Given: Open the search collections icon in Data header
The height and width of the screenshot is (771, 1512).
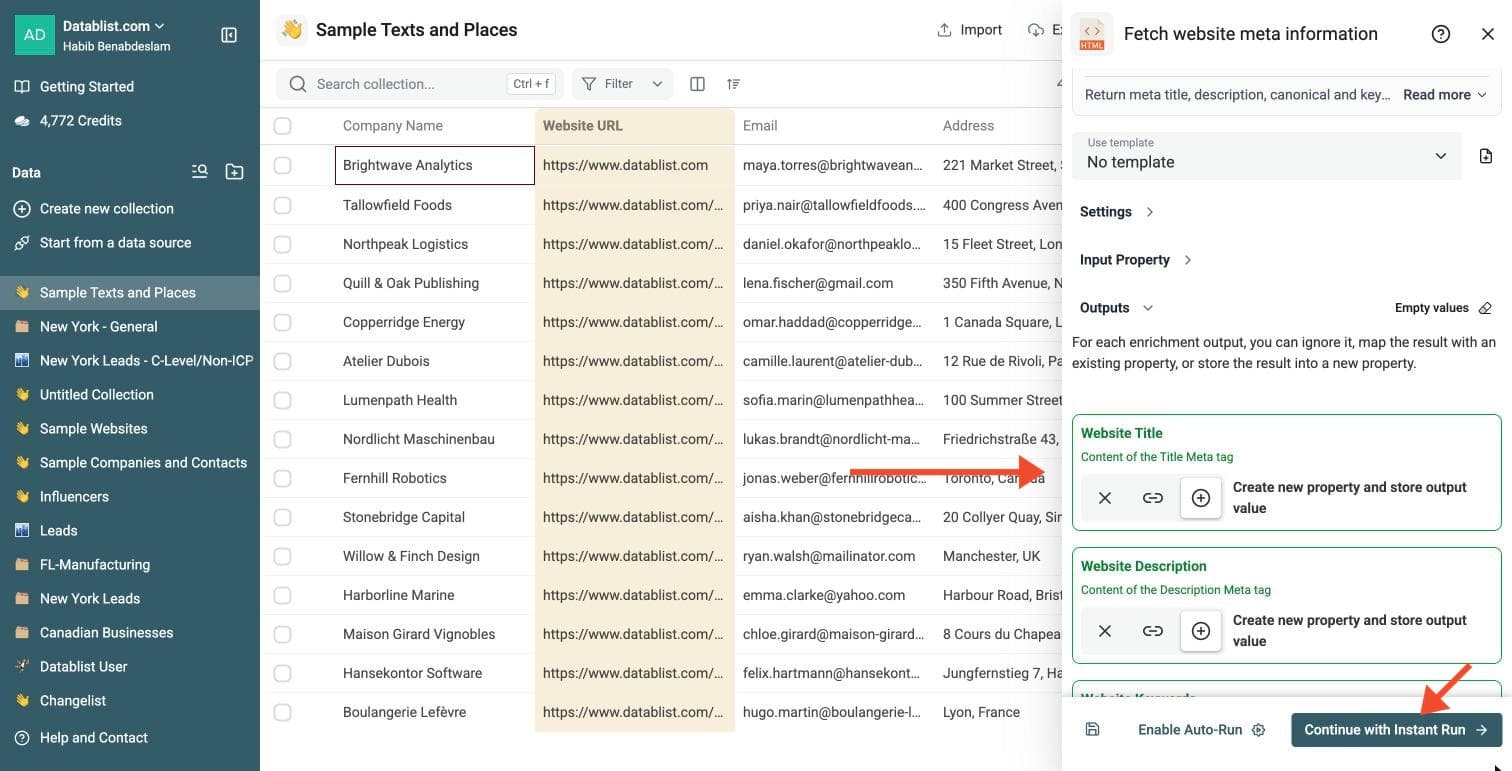Looking at the screenshot, I should click(200, 172).
